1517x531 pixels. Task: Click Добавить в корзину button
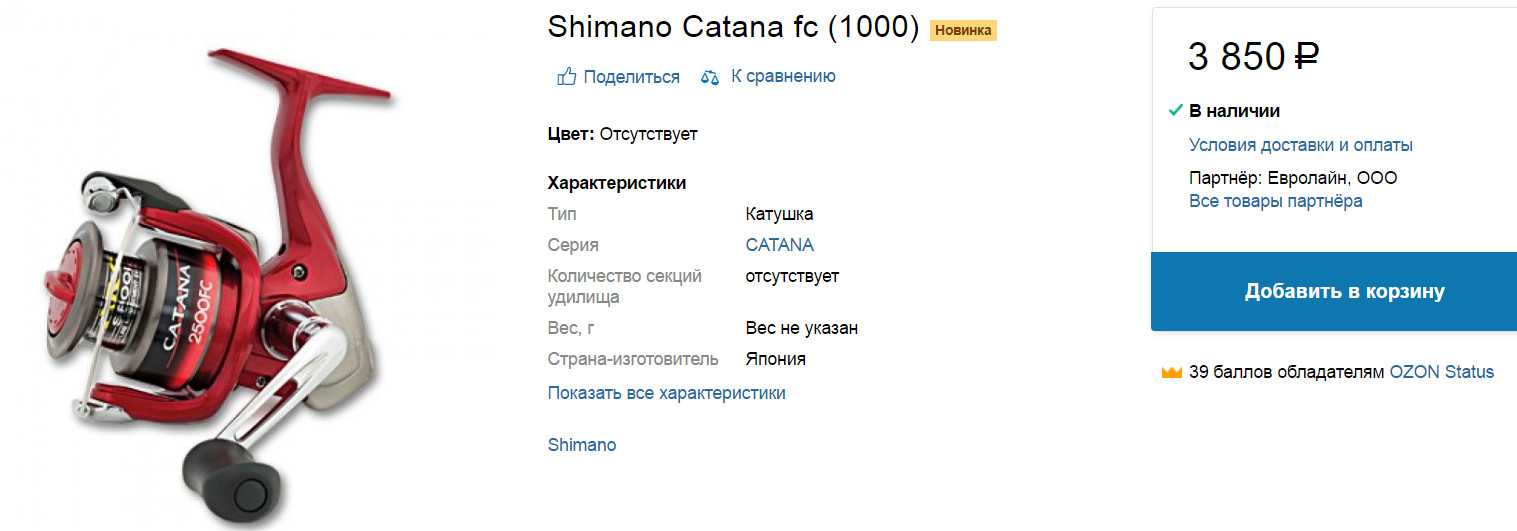[1334, 291]
